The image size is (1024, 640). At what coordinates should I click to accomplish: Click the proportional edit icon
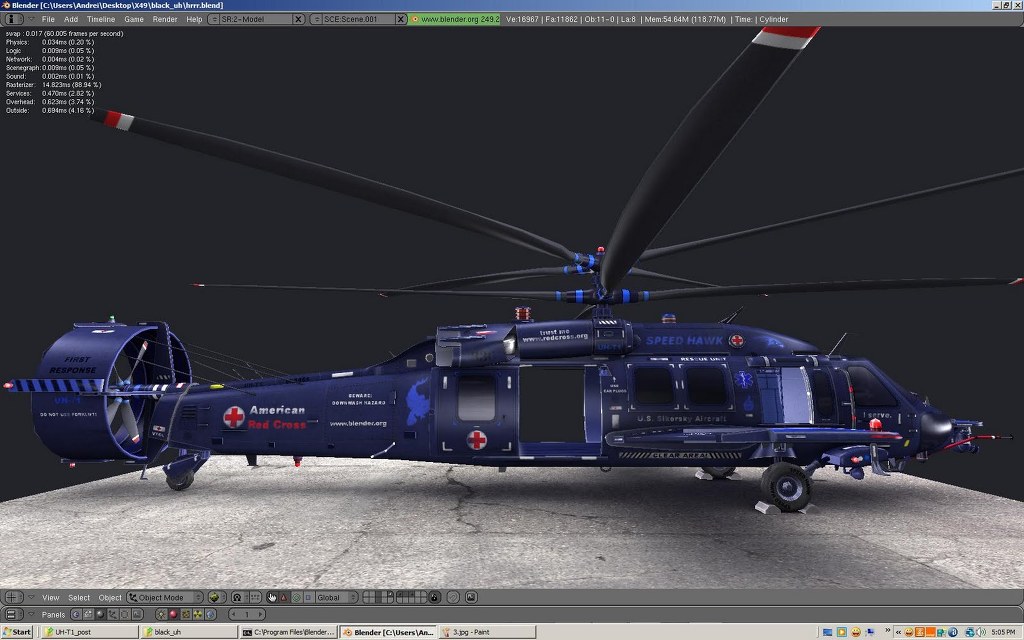[453, 598]
